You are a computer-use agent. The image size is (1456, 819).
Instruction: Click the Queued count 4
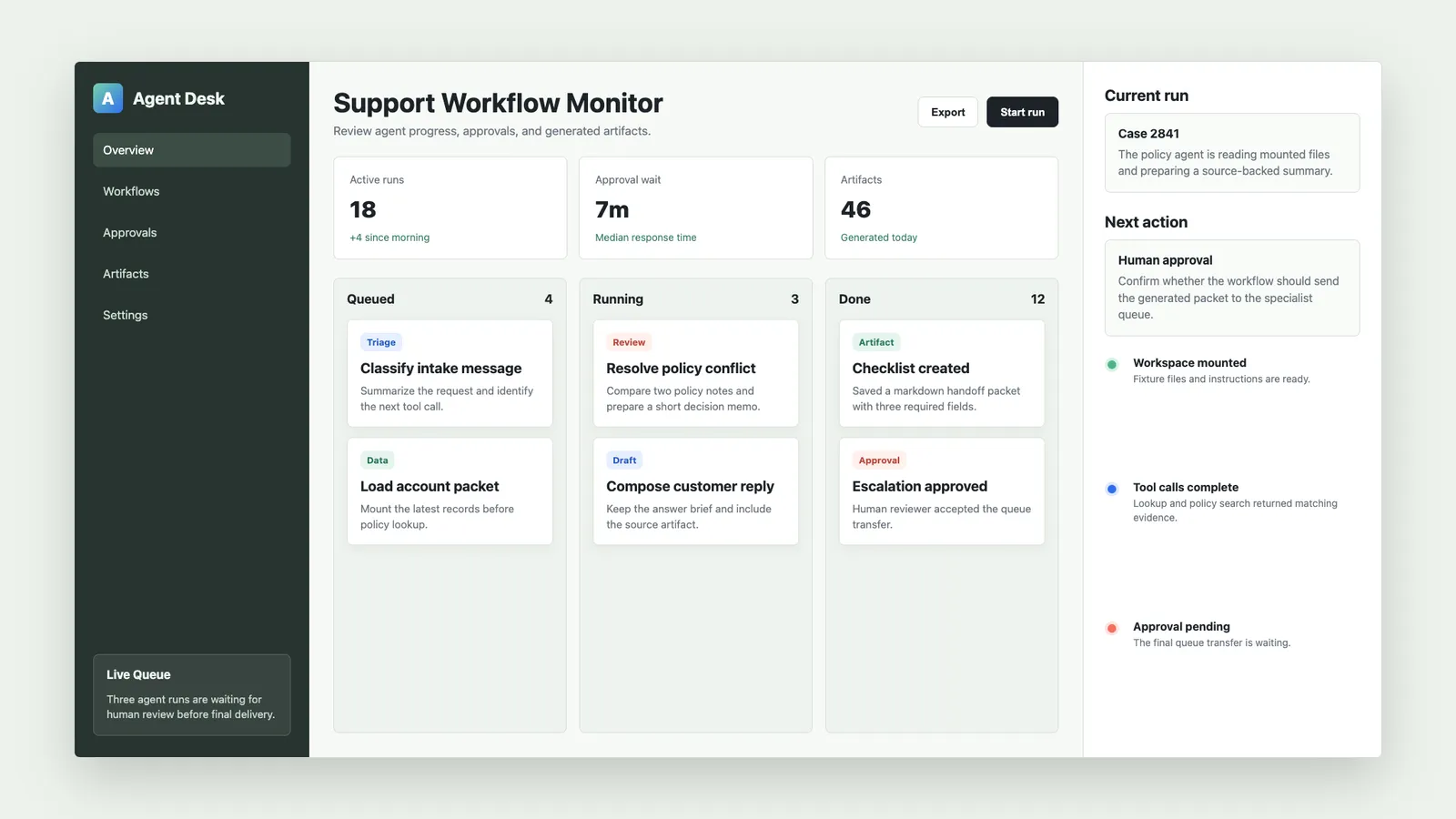tap(549, 299)
